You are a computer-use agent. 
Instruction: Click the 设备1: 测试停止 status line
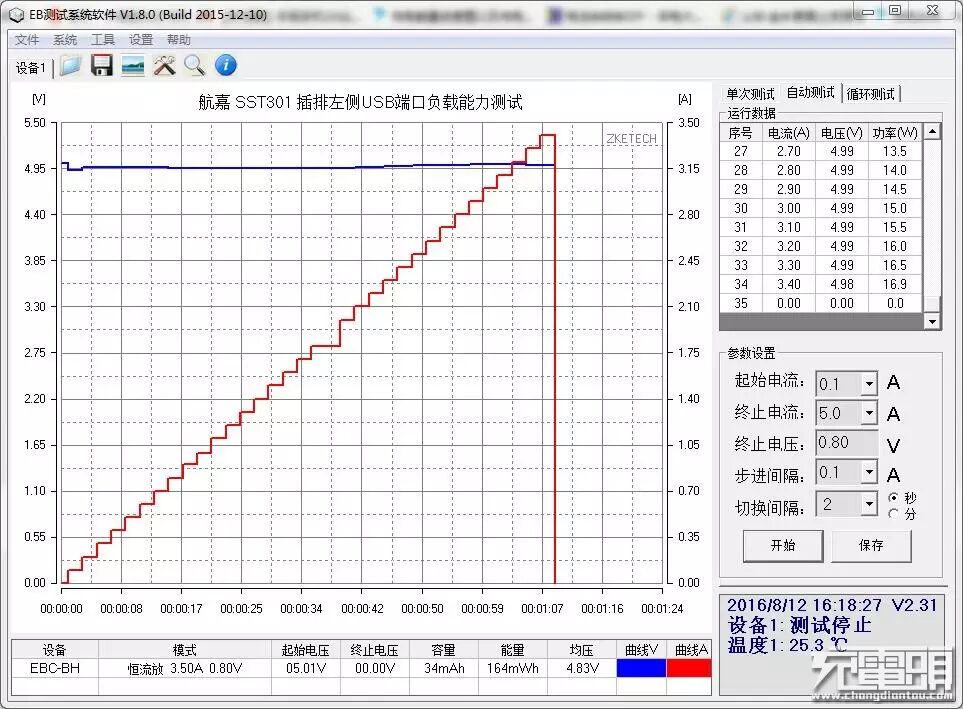click(800, 625)
